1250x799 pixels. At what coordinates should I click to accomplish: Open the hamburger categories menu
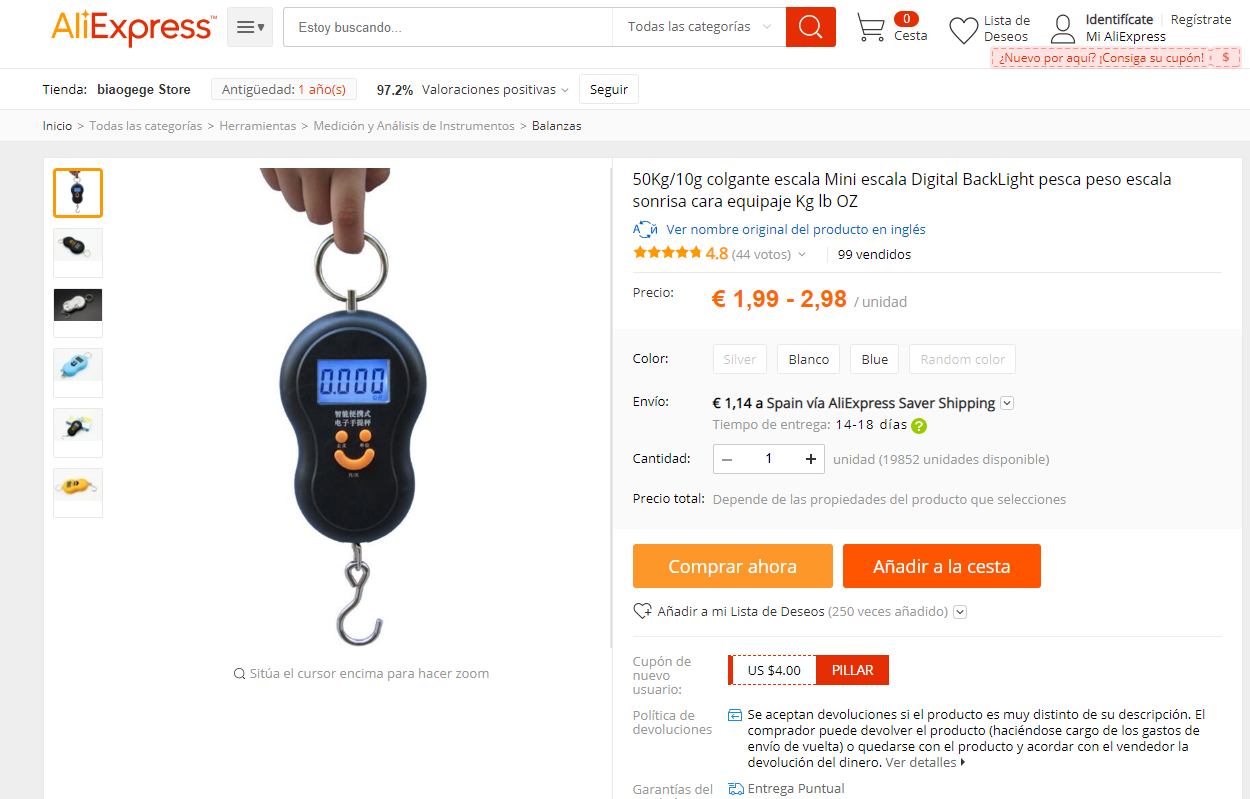(250, 27)
